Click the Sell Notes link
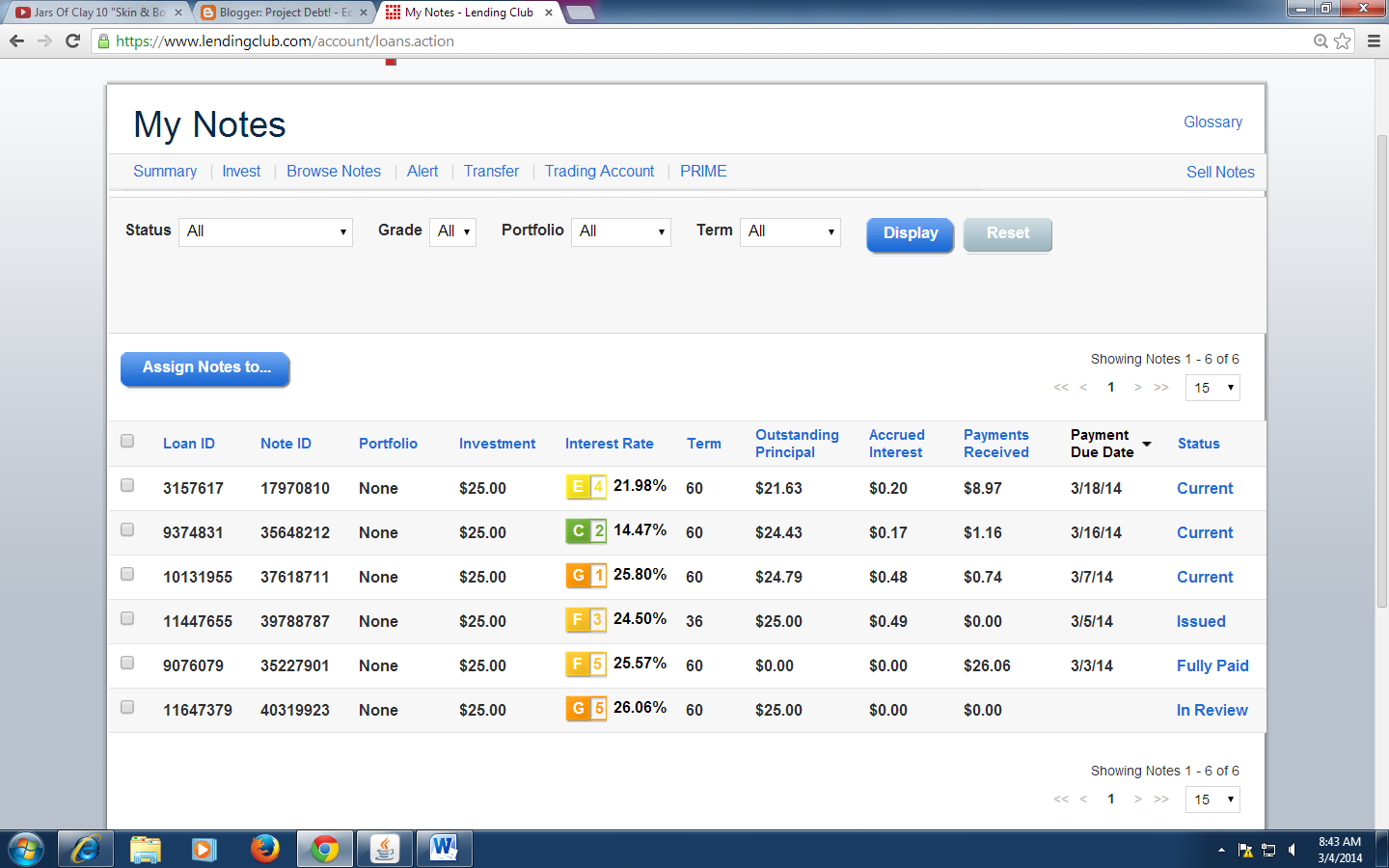 (x=1220, y=172)
